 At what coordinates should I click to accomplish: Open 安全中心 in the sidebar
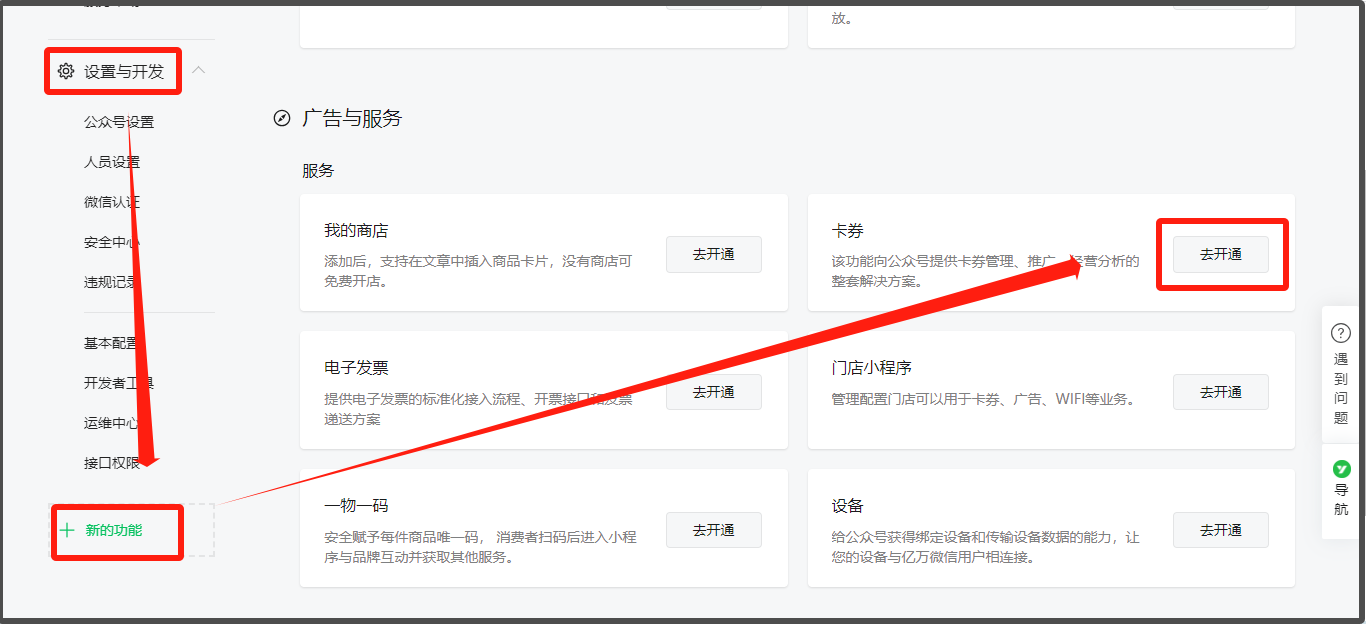pos(112,242)
